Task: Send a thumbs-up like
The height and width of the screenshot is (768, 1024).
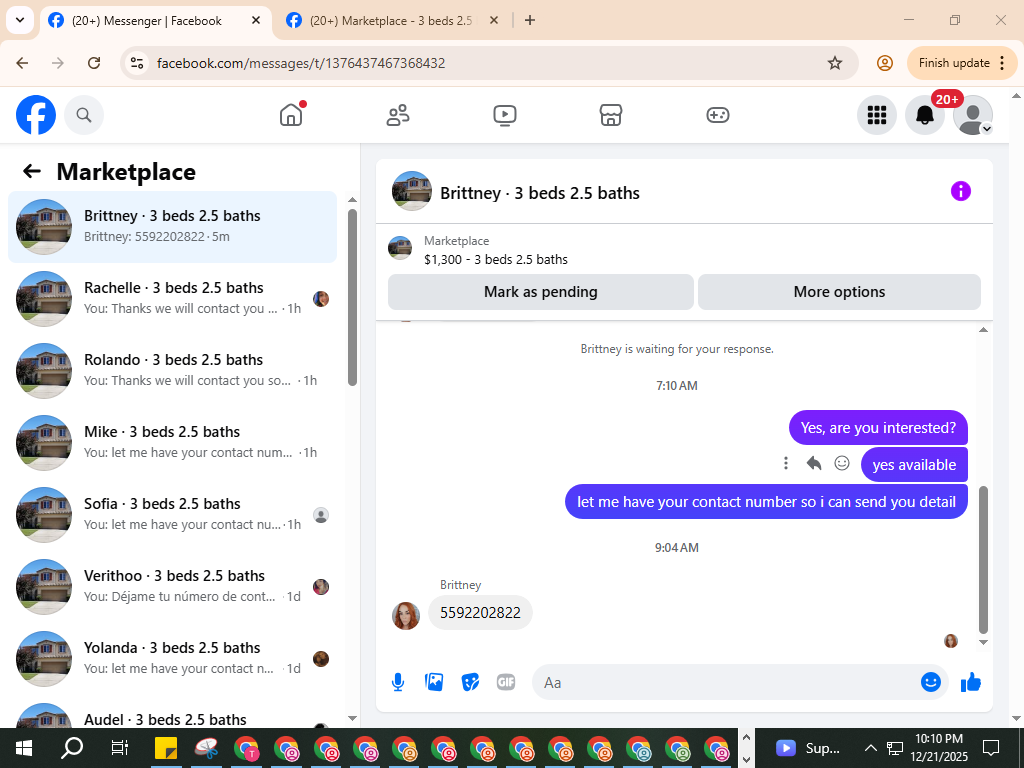Action: [x=971, y=682]
